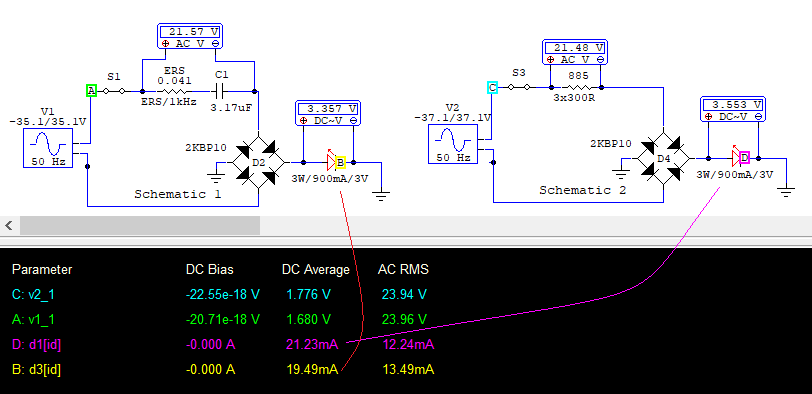Click cyan probe marker C
The width and height of the screenshot is (812, 394).
[492, 87]
